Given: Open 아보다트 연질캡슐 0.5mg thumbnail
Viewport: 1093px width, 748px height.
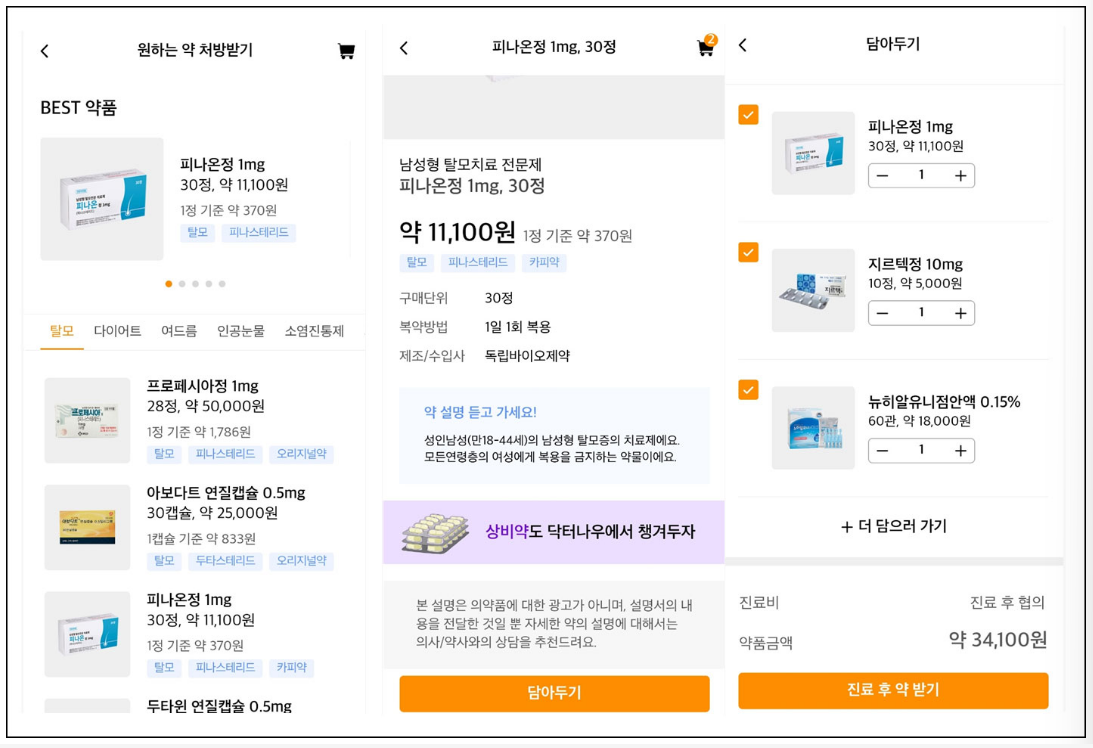Looking at the screenshot, I should click(x=87, y=527).
